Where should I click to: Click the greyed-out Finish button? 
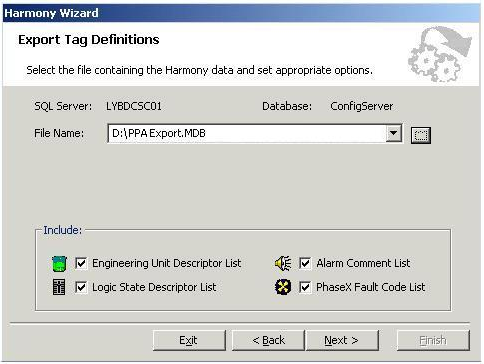coord(433,340)
